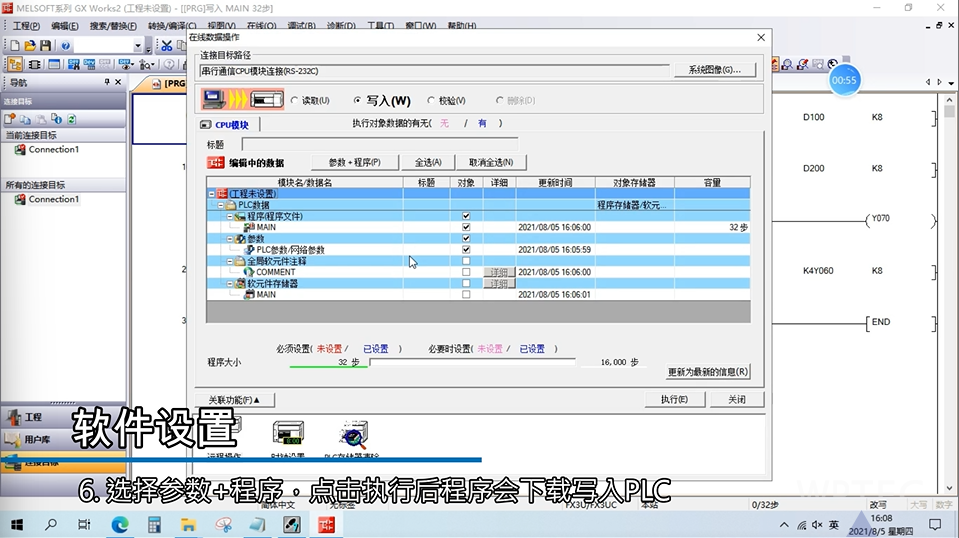Click the 全选(A) select all button

(x=428, y=163)
